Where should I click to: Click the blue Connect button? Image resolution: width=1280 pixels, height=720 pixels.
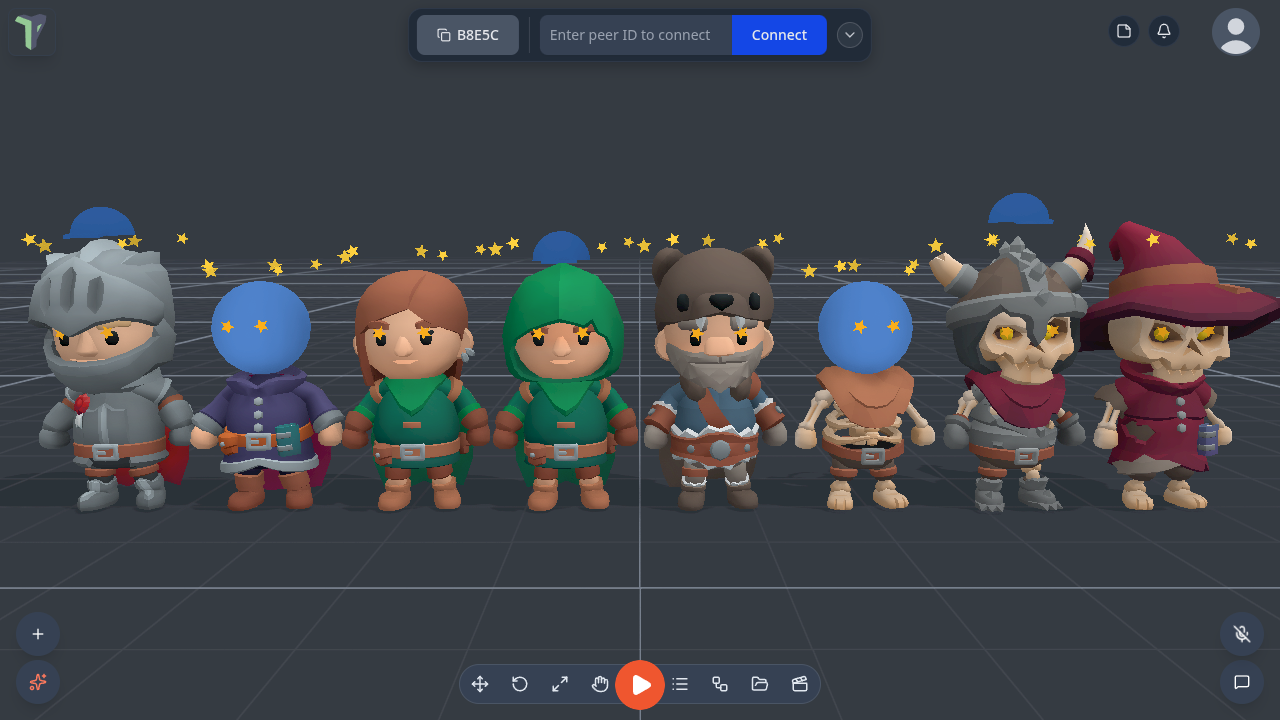(779, 35)
